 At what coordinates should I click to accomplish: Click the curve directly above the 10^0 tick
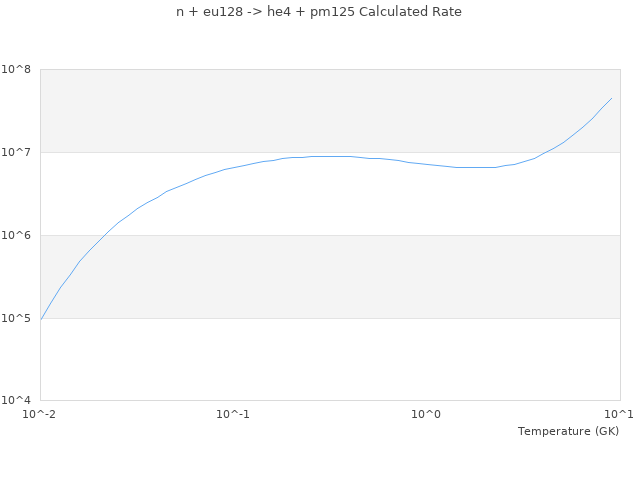[427, 164]
